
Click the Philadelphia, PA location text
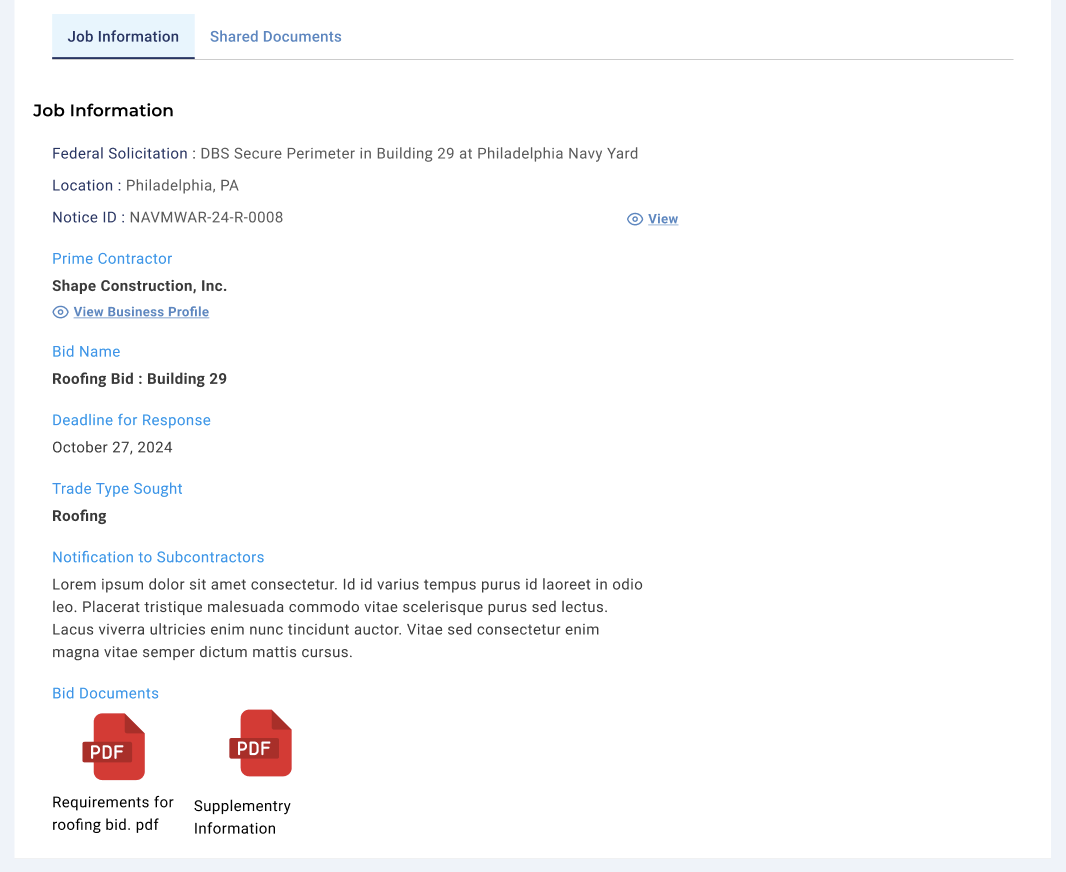182,185
